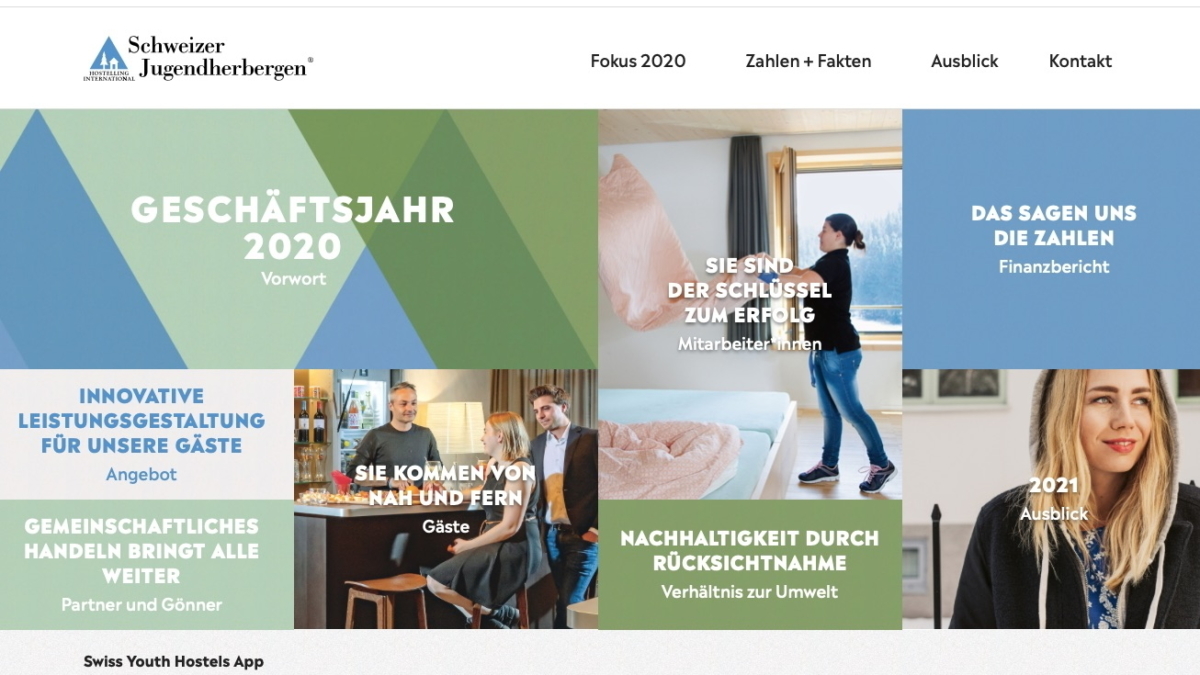1200x675 pixels.
Task: Click Sie sind der Schlüssel zum Erfolg
Action: [750, 291]
